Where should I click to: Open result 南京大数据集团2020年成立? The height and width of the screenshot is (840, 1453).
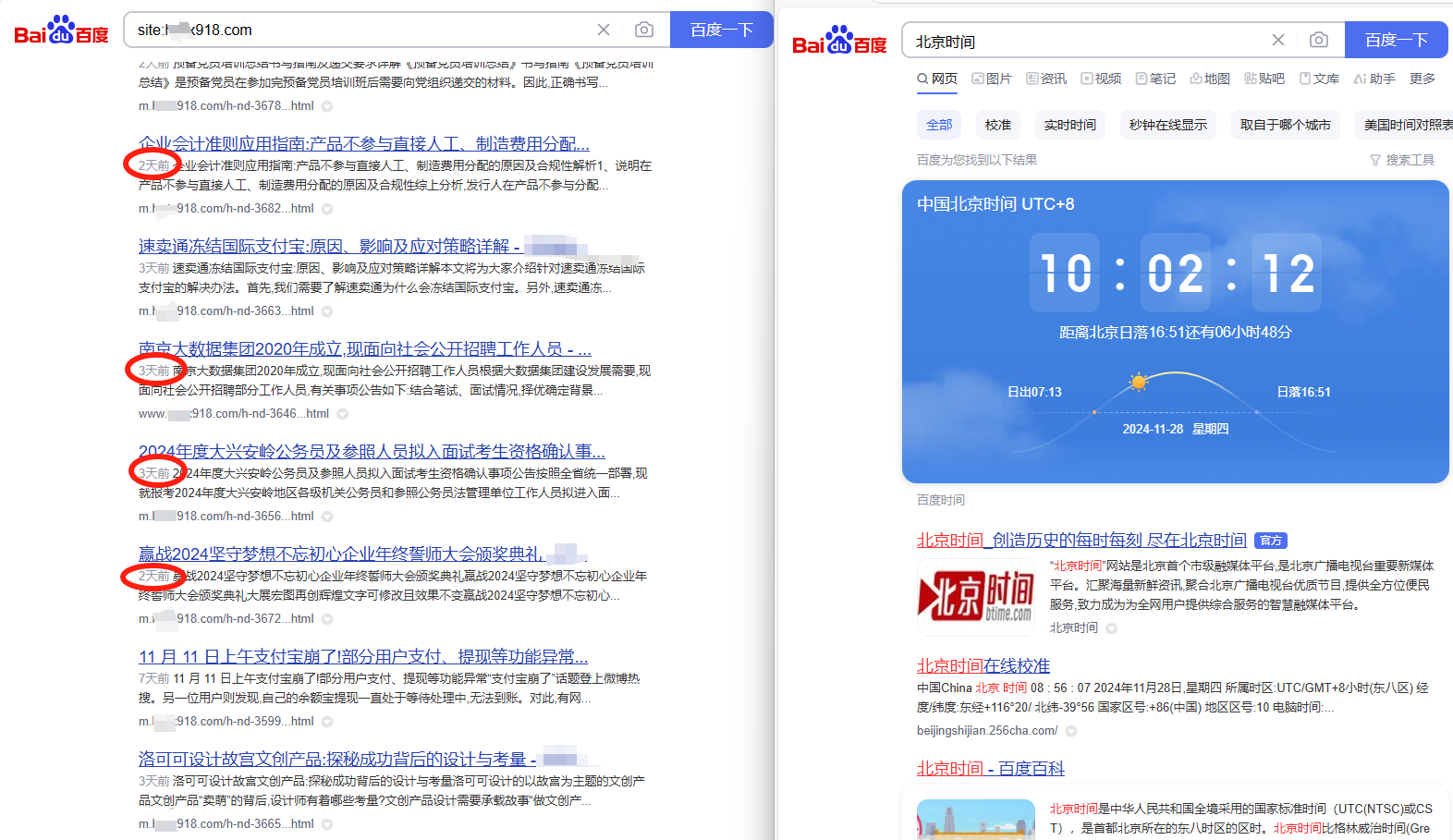pos(365,348)
